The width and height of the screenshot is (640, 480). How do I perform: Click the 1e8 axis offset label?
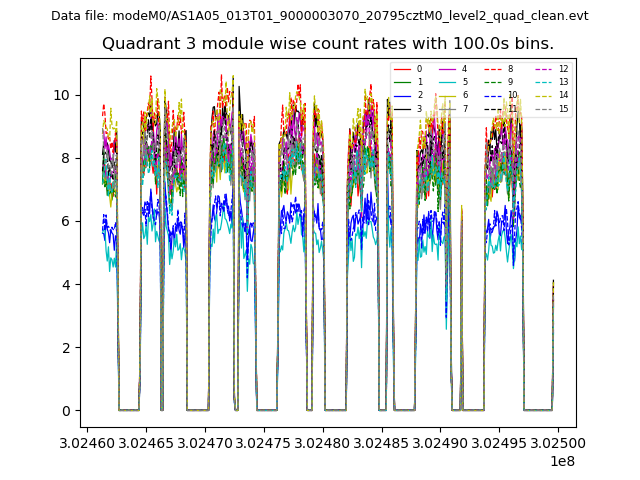coord(562,461)
